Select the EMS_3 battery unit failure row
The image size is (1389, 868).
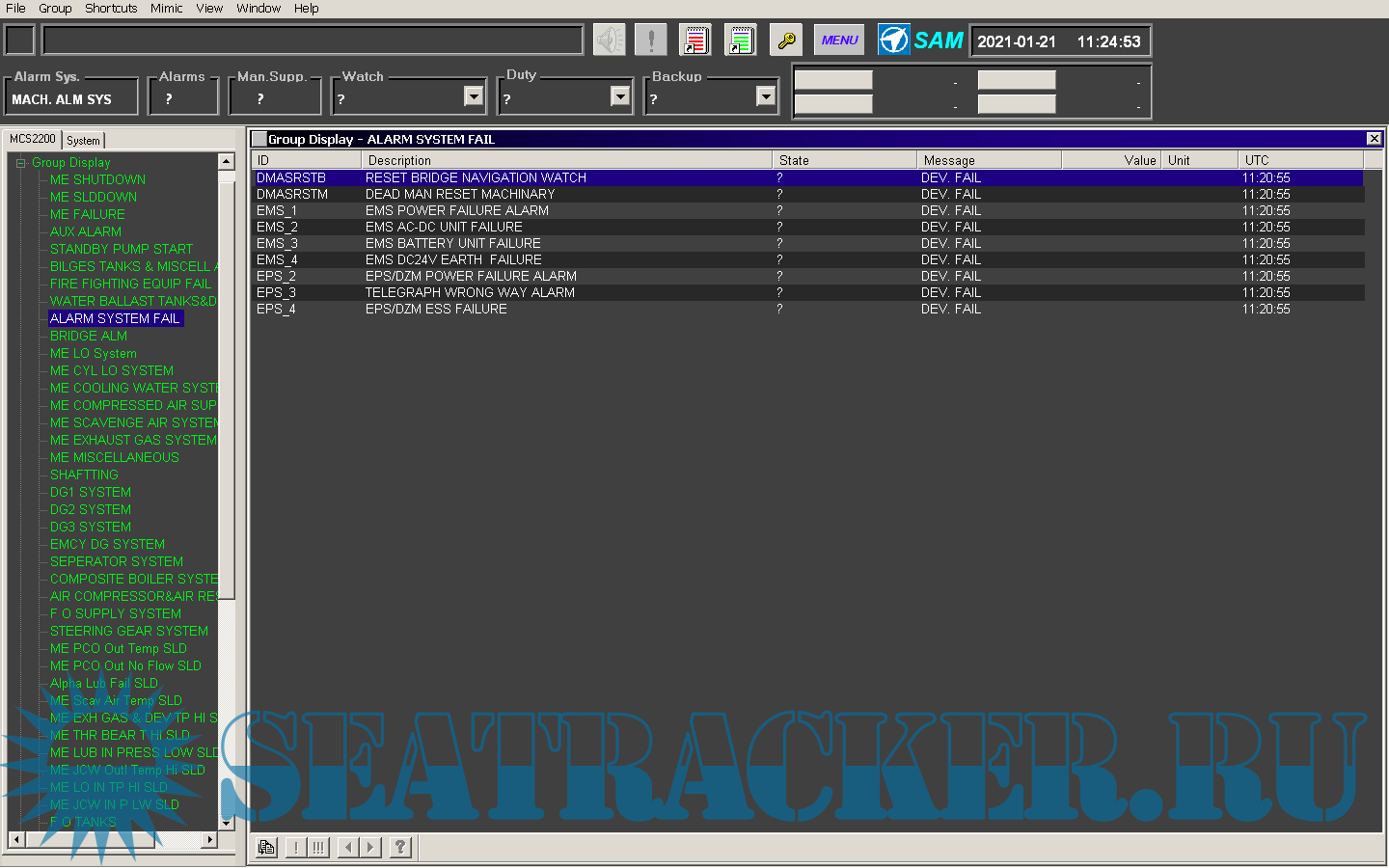(452, 243)
